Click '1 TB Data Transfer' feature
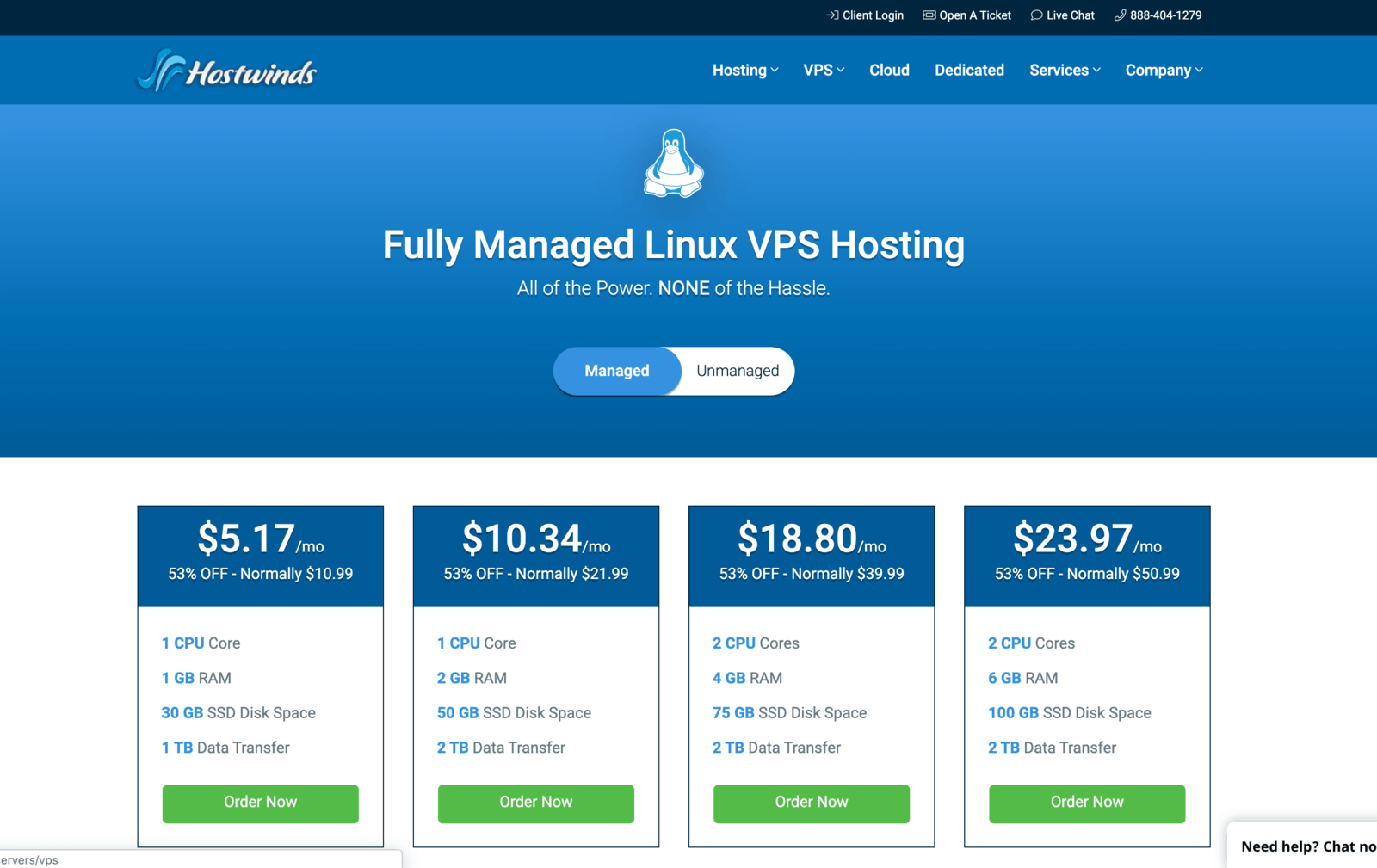 point(225,748)
